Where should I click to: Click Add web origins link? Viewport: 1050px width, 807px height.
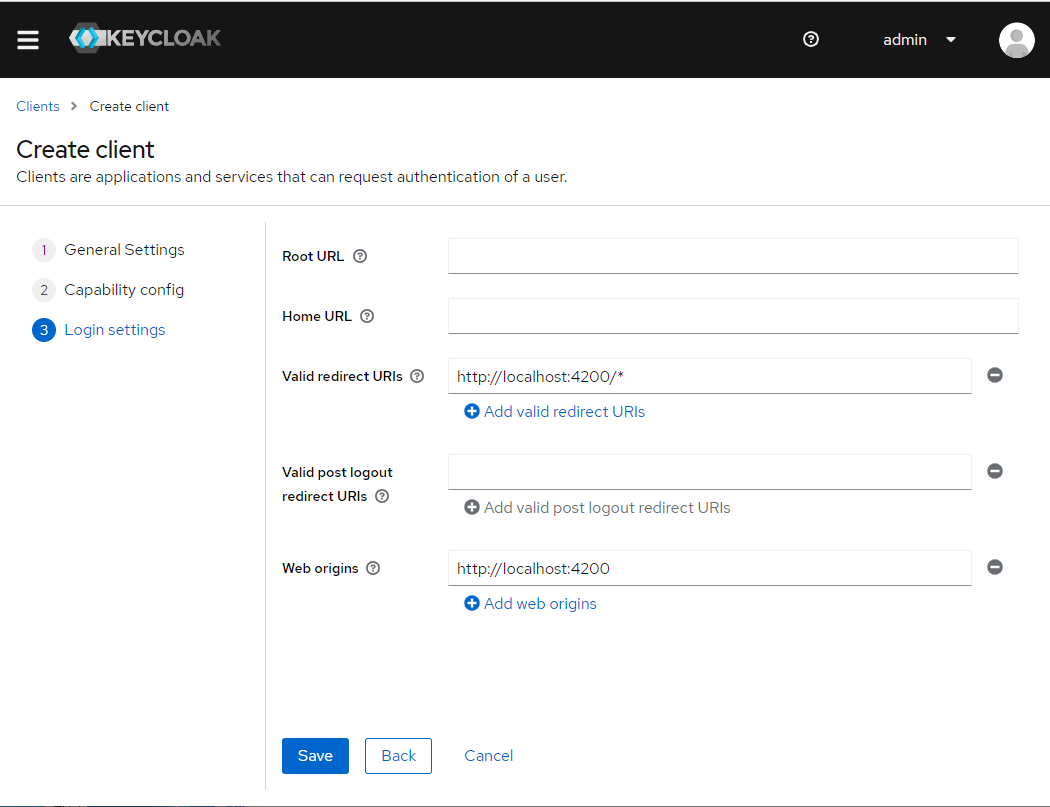point(530,603)
